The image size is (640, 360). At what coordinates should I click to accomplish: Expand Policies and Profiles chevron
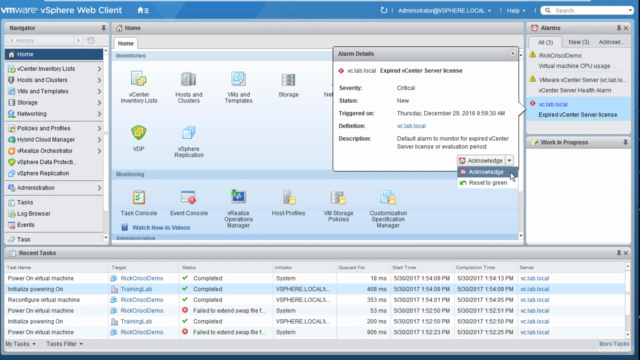coord(99,128)
